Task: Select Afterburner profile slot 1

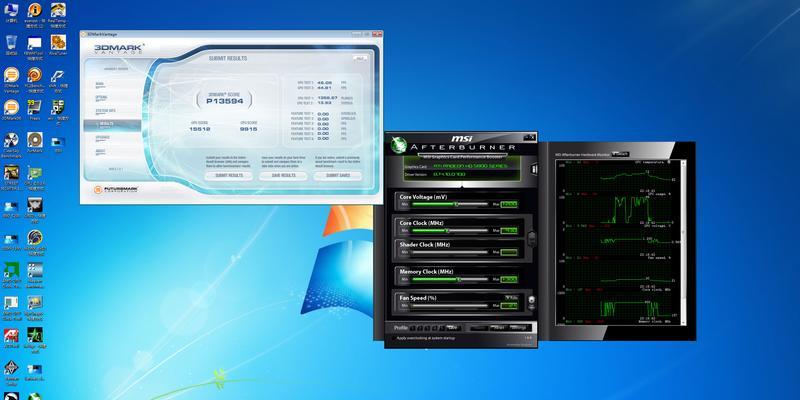Action: coord(413,328)
